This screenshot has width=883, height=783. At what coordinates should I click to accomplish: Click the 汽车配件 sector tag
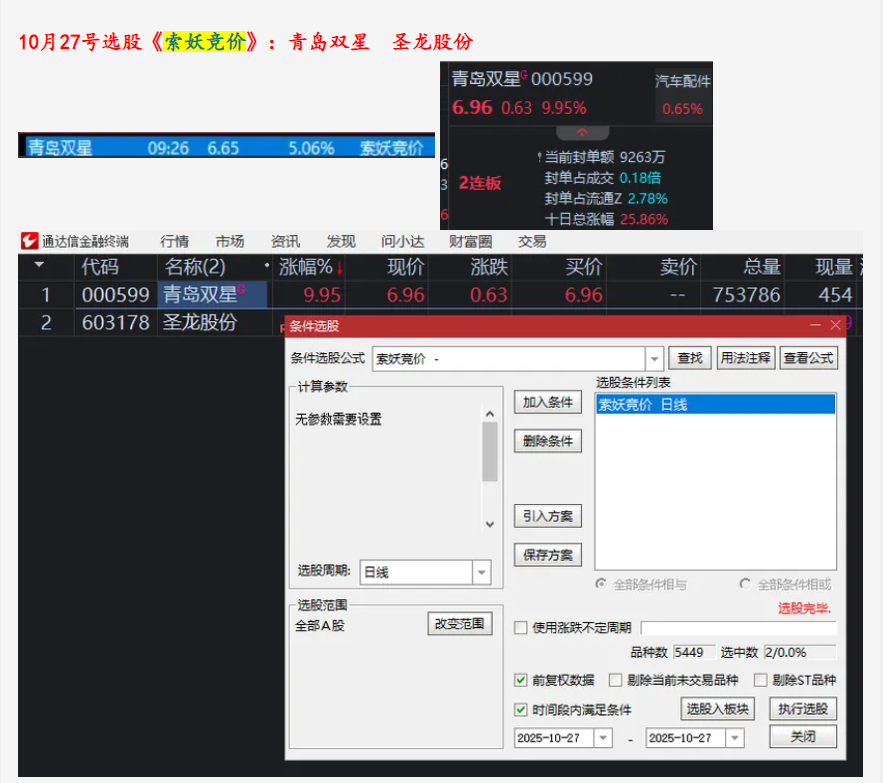pyautogui.click(x=682, y=81)
